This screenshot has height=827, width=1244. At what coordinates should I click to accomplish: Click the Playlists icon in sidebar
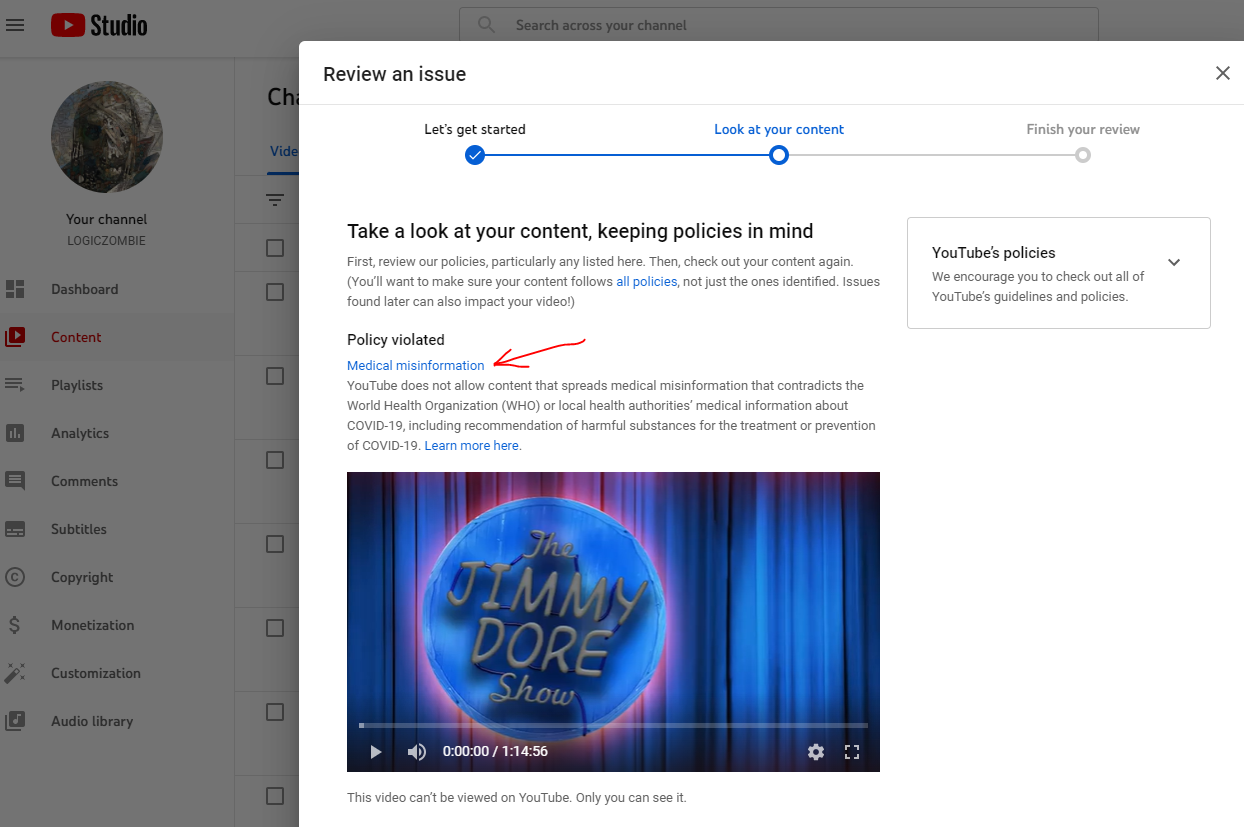[x=15, y=385]
